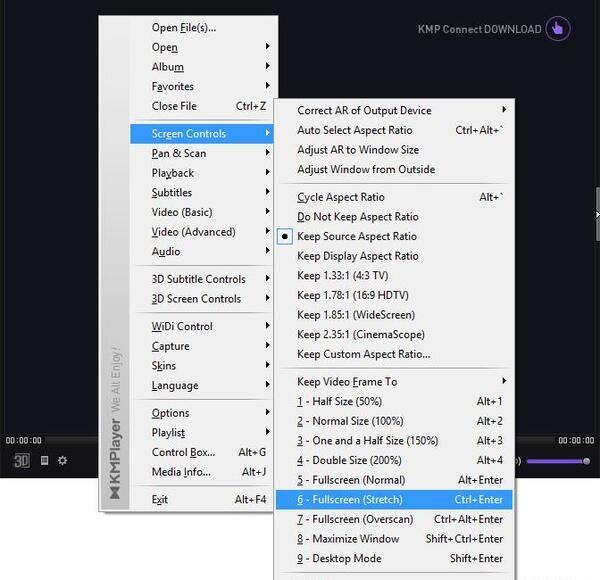Click the KMPlayer logo on menu sidebar
600x580 pixels.
(115, 459)
